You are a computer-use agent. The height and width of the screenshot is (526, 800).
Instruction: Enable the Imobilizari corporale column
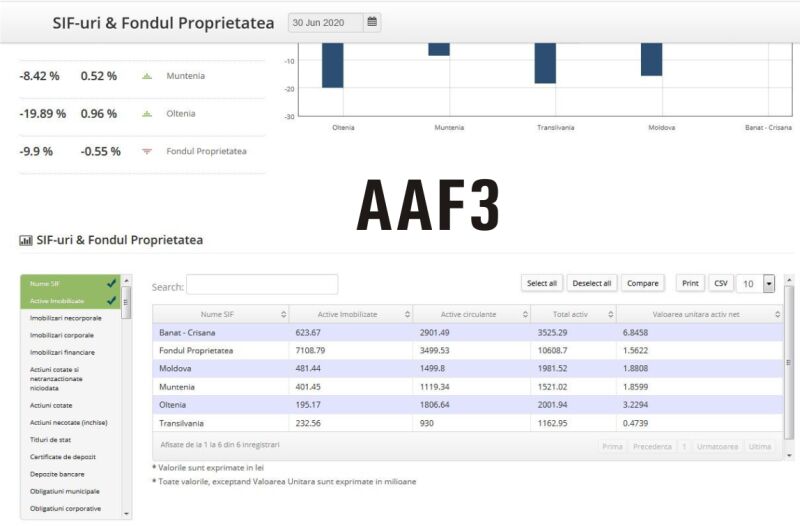coord(70,335)
